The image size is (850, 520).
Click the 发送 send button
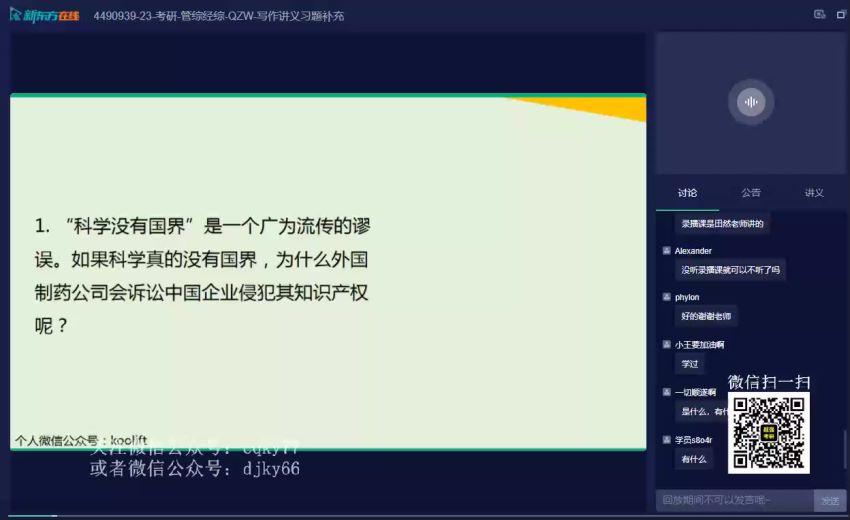coord(830,500)
